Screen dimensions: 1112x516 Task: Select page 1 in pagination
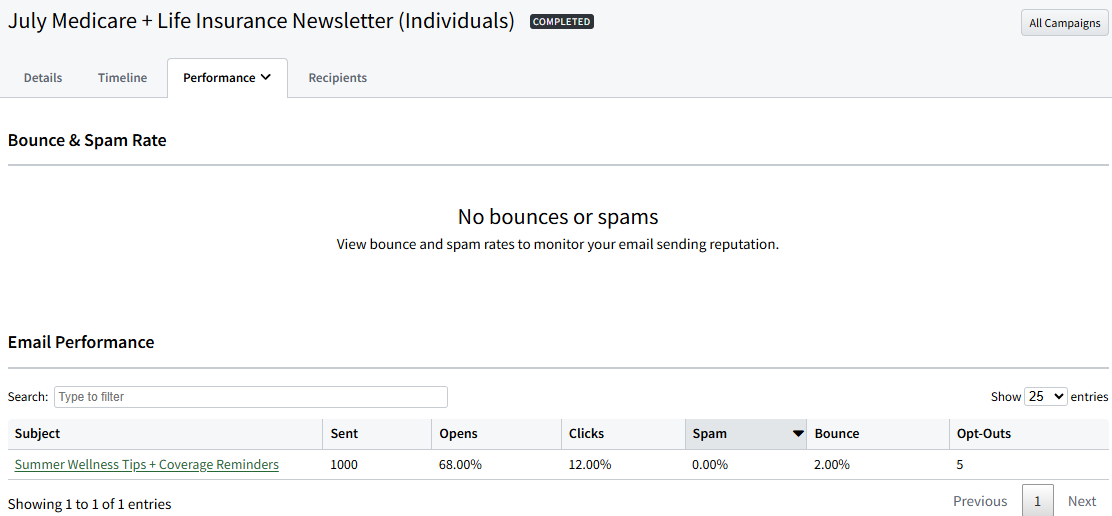[x=1038, y=501]
